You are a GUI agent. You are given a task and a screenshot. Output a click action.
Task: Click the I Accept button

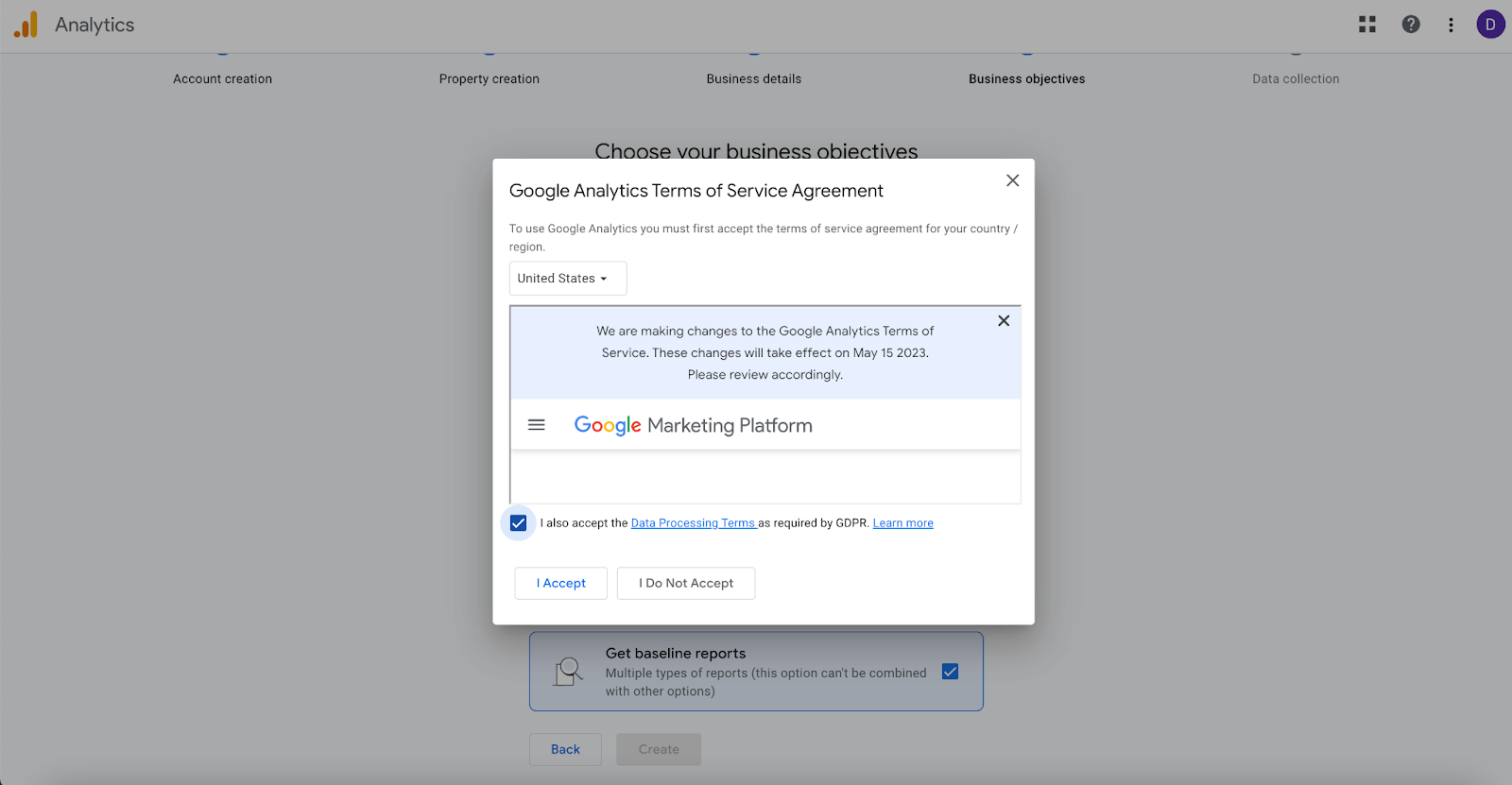(x=561, y=583)
